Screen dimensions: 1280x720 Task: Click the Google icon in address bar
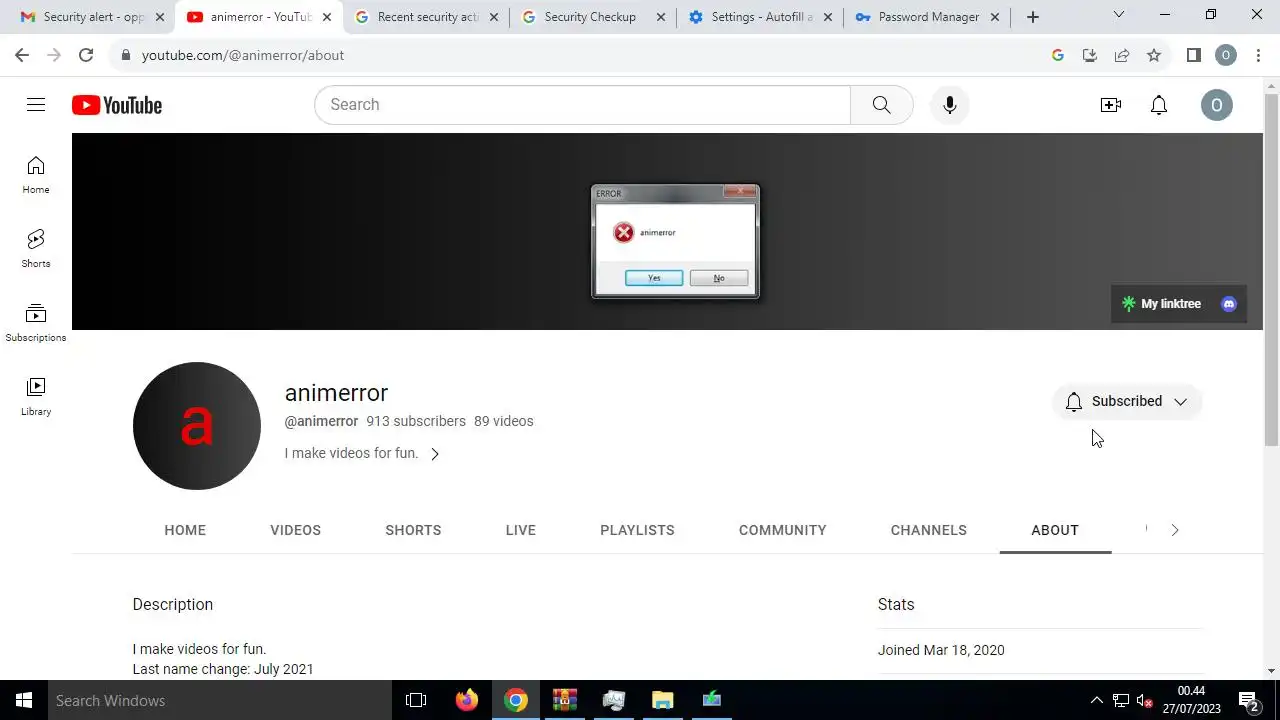1058,55
